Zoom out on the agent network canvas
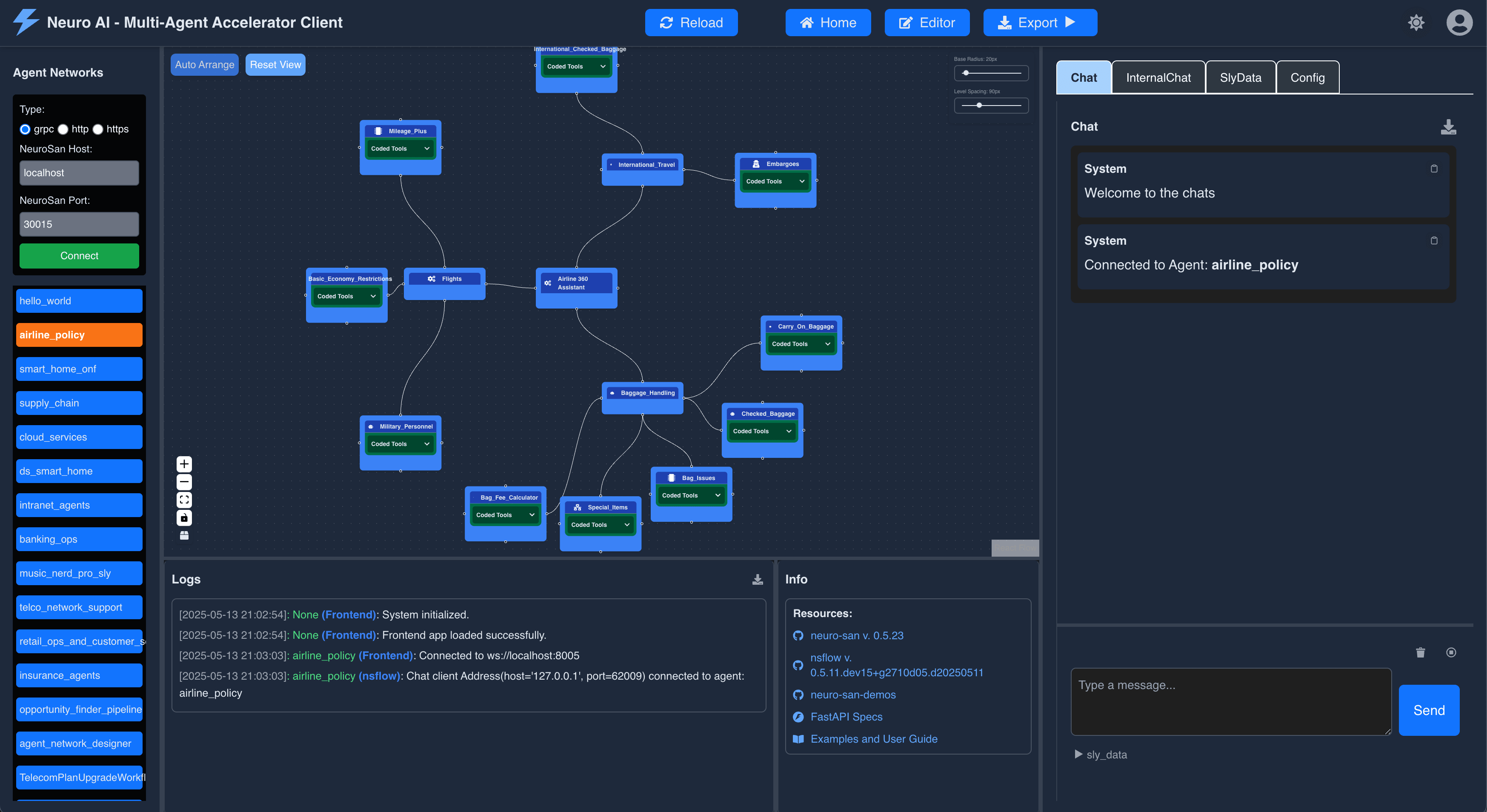The image size is (1487, 812). tap(184, 481)
